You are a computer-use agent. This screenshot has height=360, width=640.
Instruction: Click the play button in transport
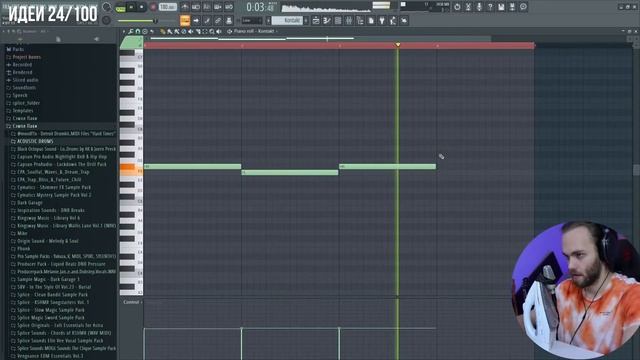(x=131, y=7)
